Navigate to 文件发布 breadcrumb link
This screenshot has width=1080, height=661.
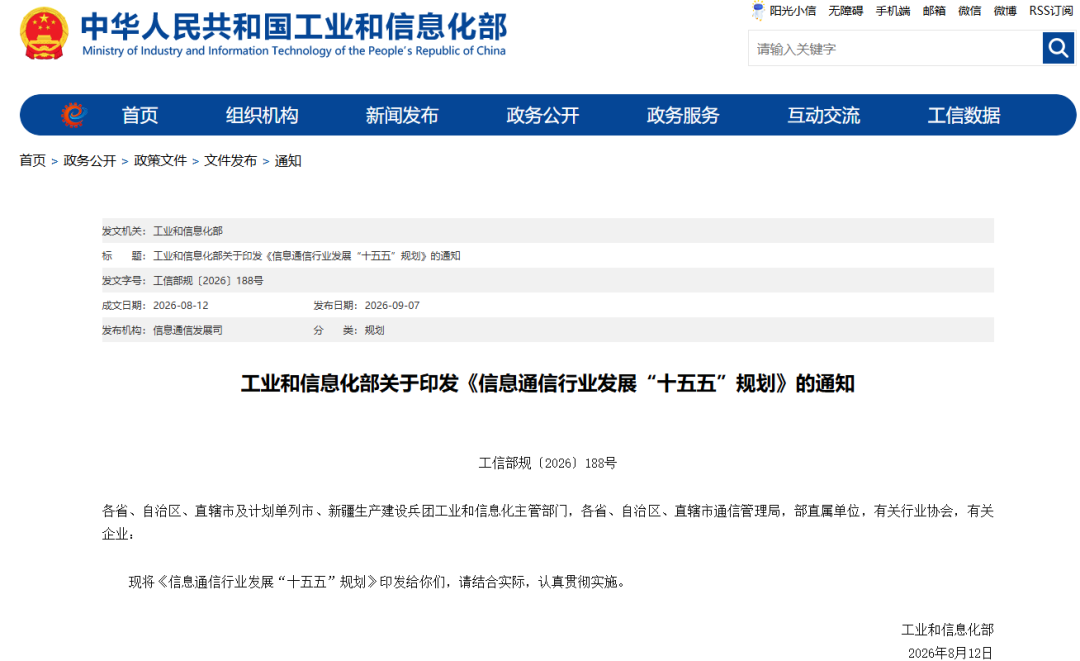click(230, 160)
